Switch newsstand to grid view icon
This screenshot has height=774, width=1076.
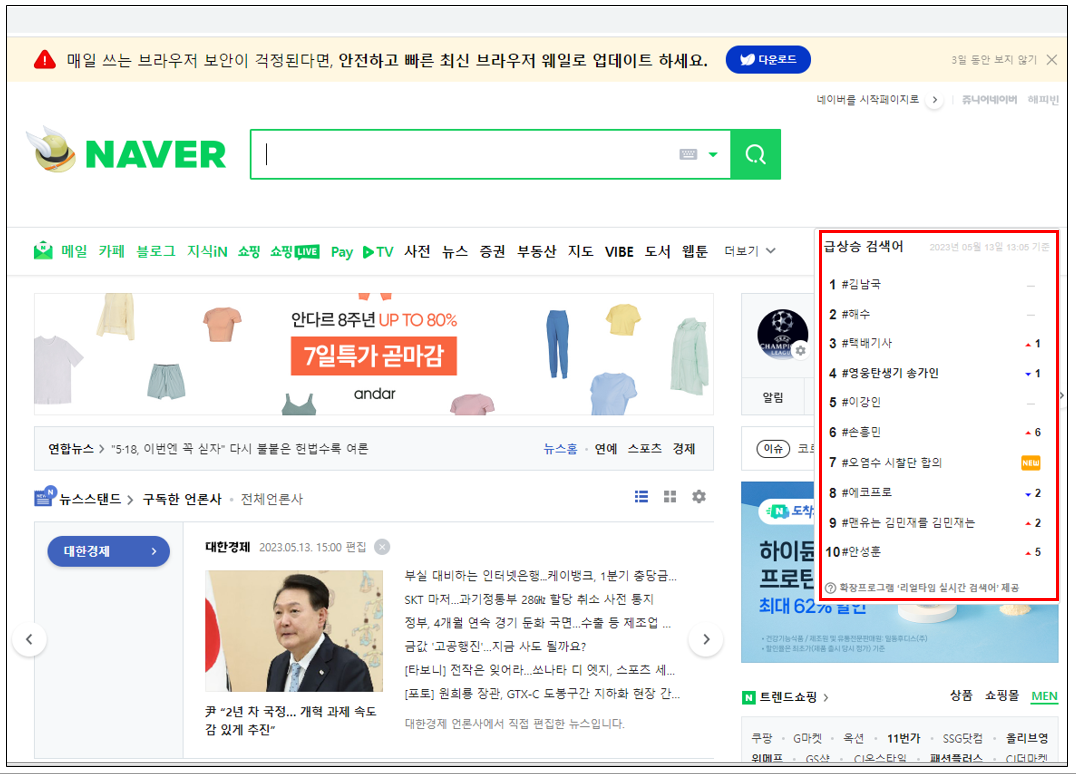tap(670, 497)
